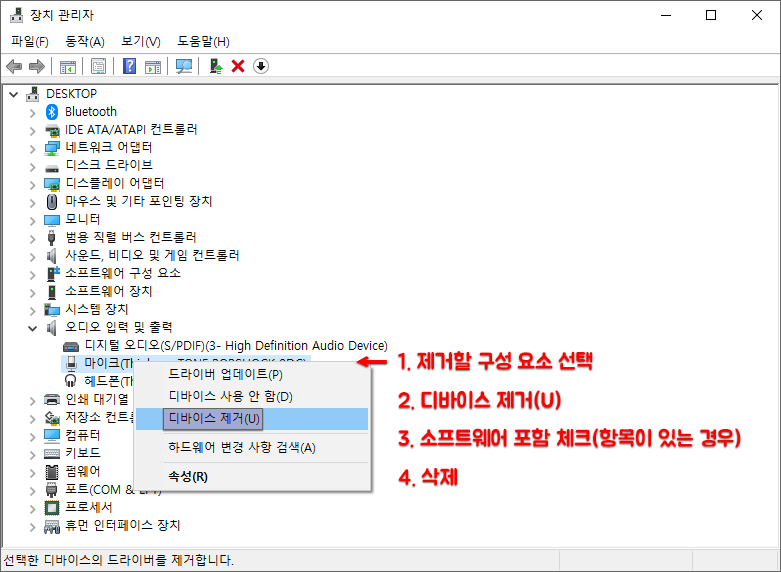The height and width of the screenshot is (572, 781).
Task: Click the Properties toolbar icon
Action: coord(99,66)
